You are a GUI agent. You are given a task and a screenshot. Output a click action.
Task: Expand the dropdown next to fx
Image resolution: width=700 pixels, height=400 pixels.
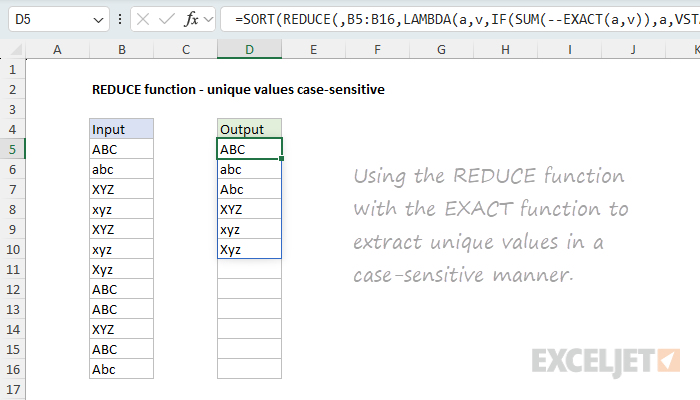(208, 19)
